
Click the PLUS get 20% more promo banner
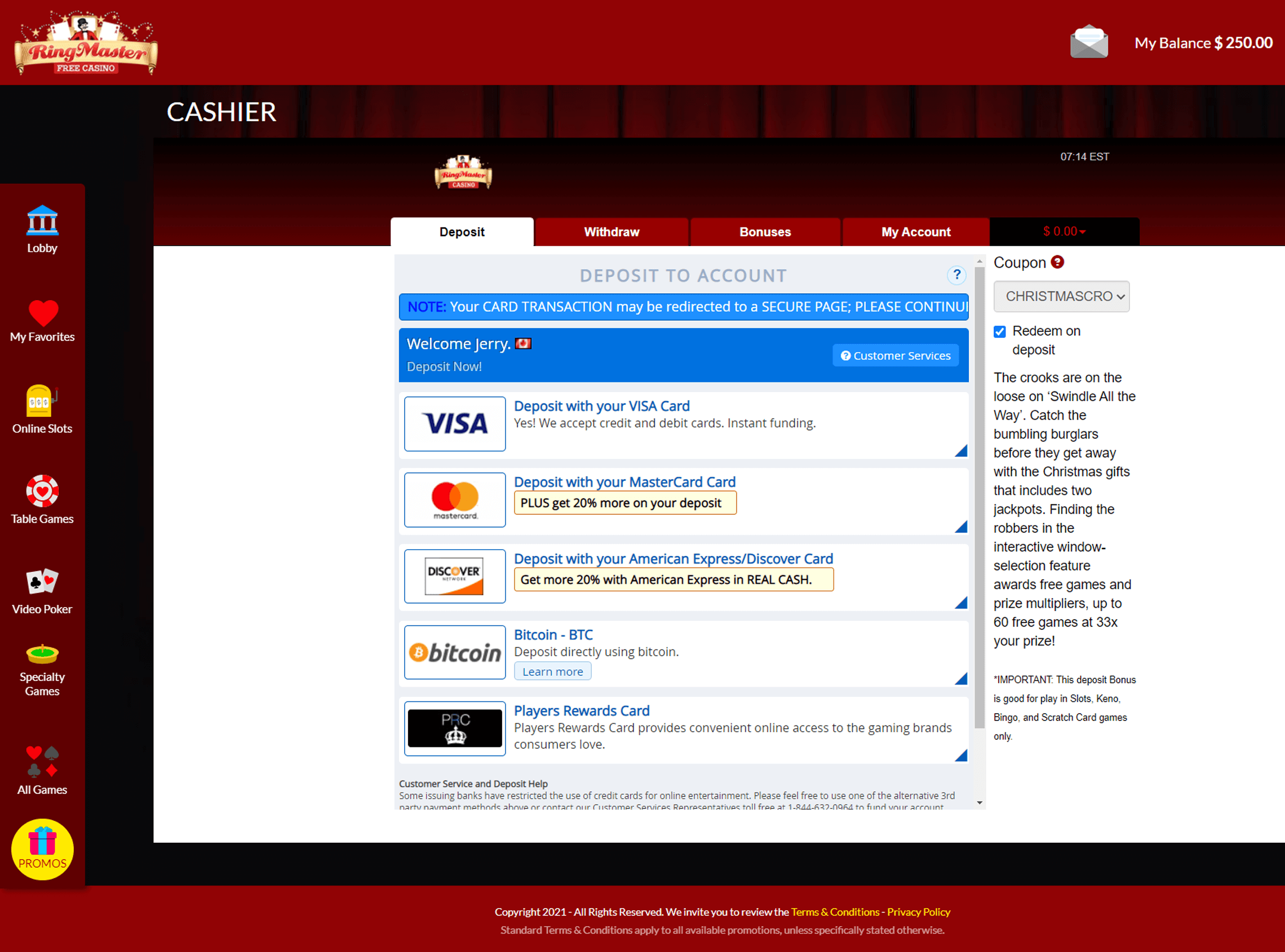tap(625, 503)
